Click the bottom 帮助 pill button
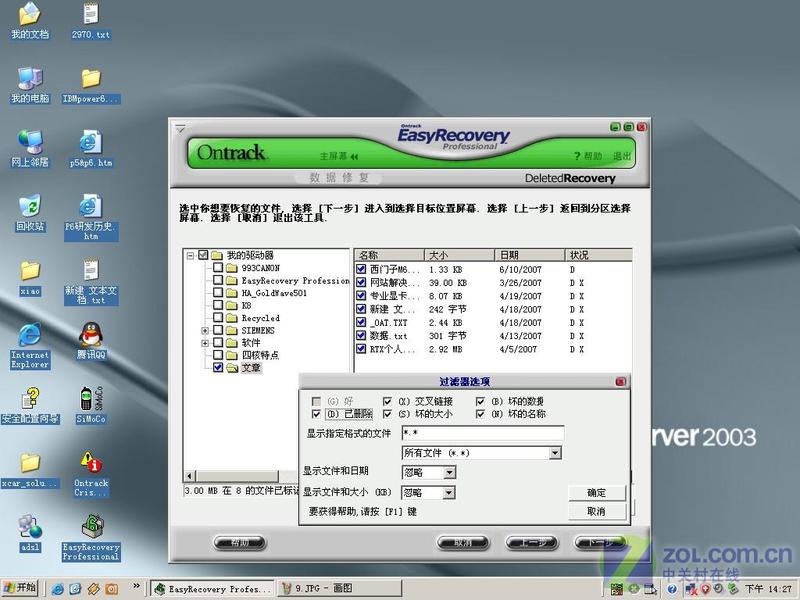 239,543
